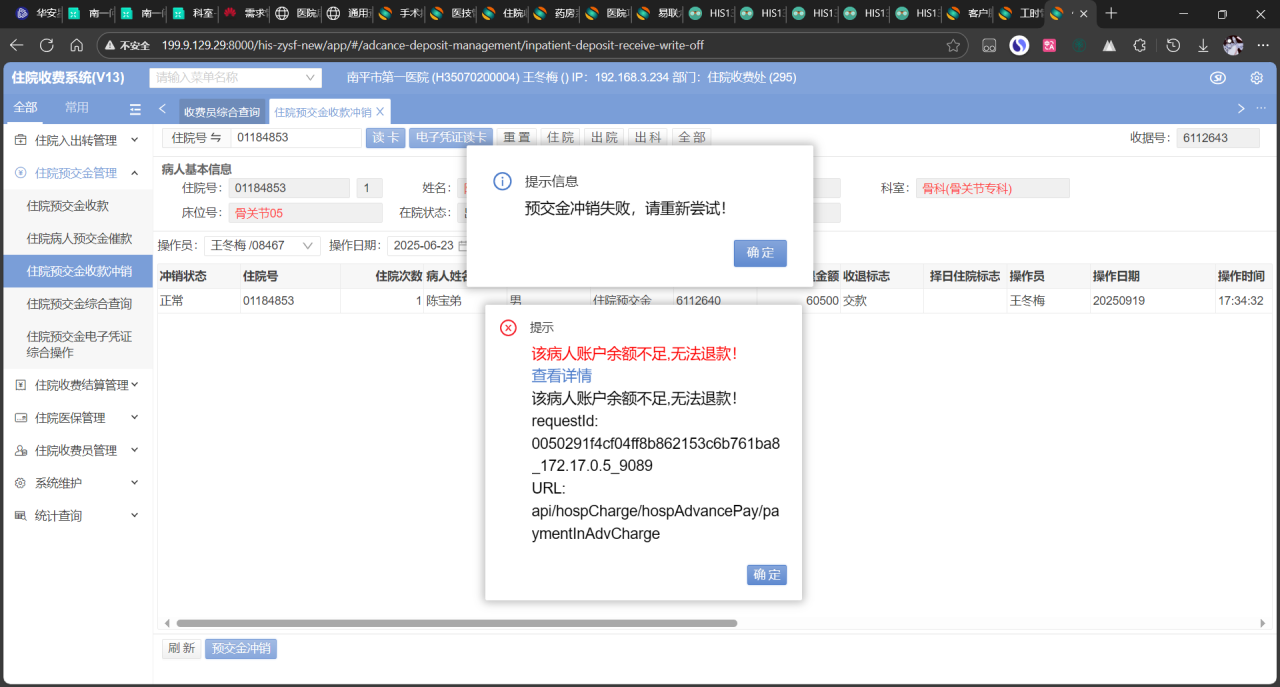Close the 住院预交金收款冲销 tab
Screen dimensions: 1280x687
click(380, 112)
